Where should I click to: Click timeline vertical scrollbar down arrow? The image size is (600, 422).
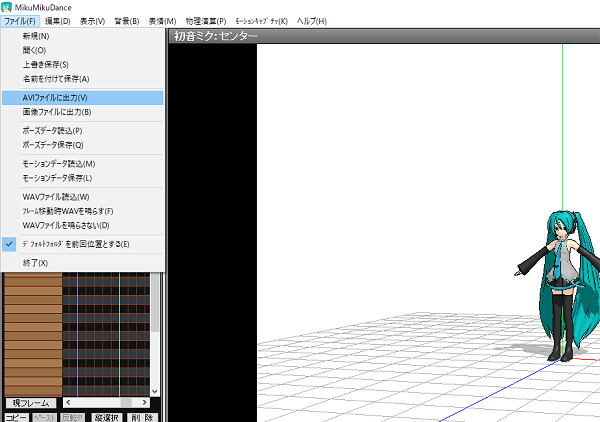click(x=155, y=391)
